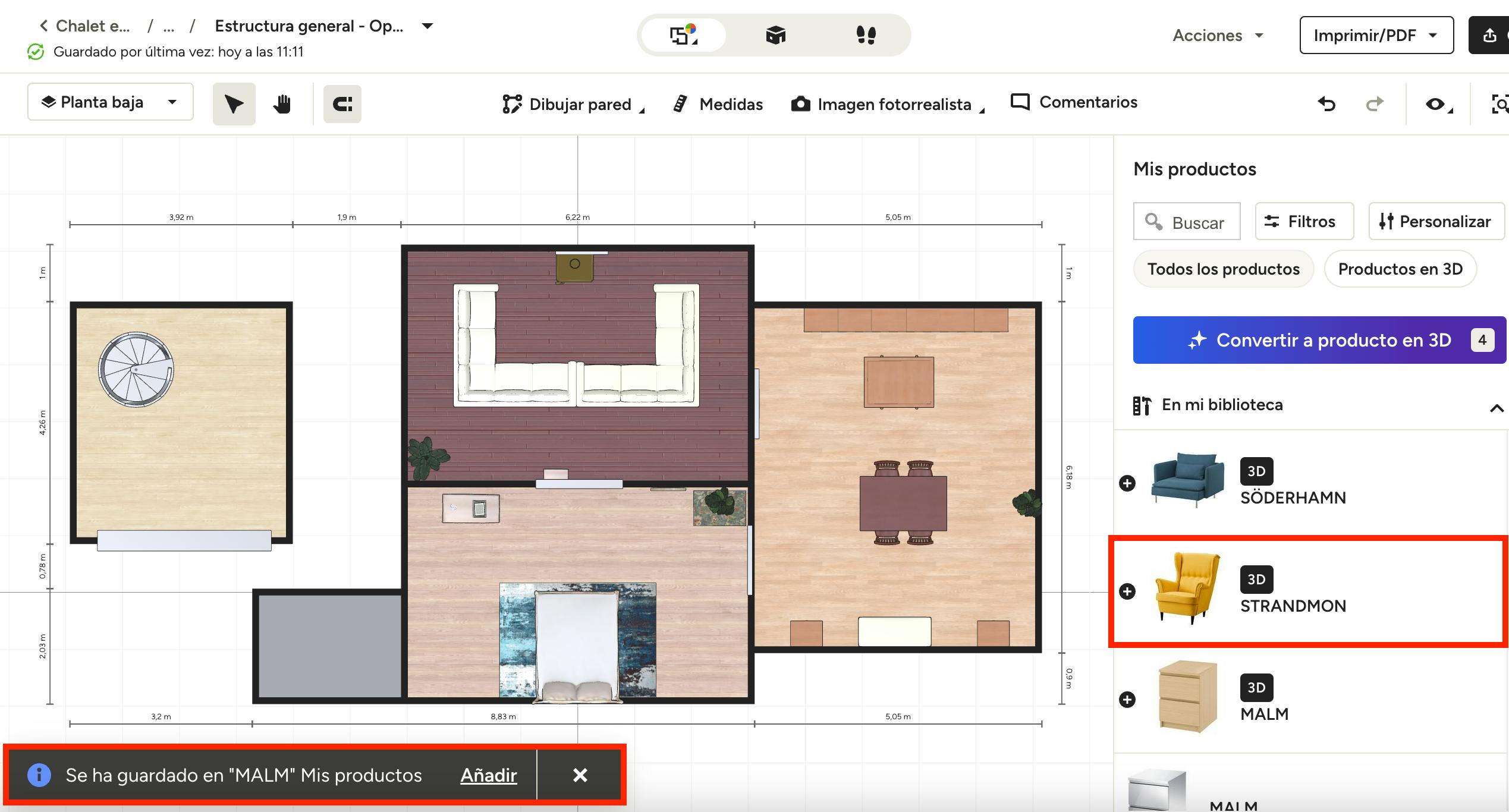
Task: Dismiss the saved MALM notification
Action: (580, 775)
